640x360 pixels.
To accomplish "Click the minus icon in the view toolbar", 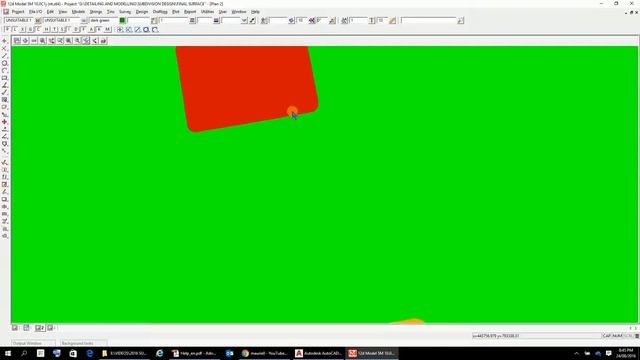I will click(x=34, y=40).
